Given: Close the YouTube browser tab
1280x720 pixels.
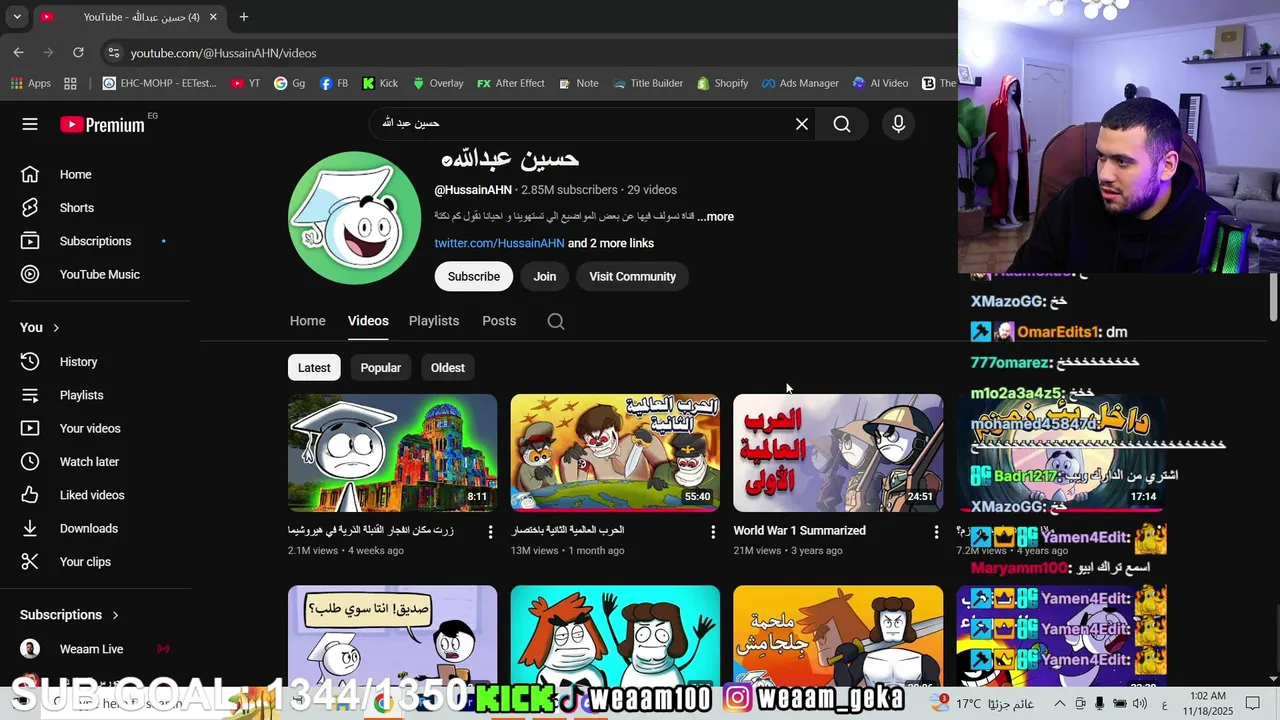Looking at the screenshot, I should coord(213,17).
